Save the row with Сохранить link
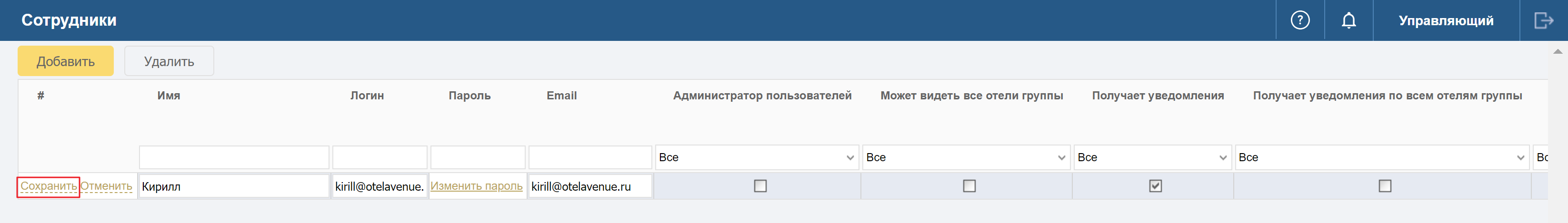This screenshot has height=223, width=1568. (48, 186)
